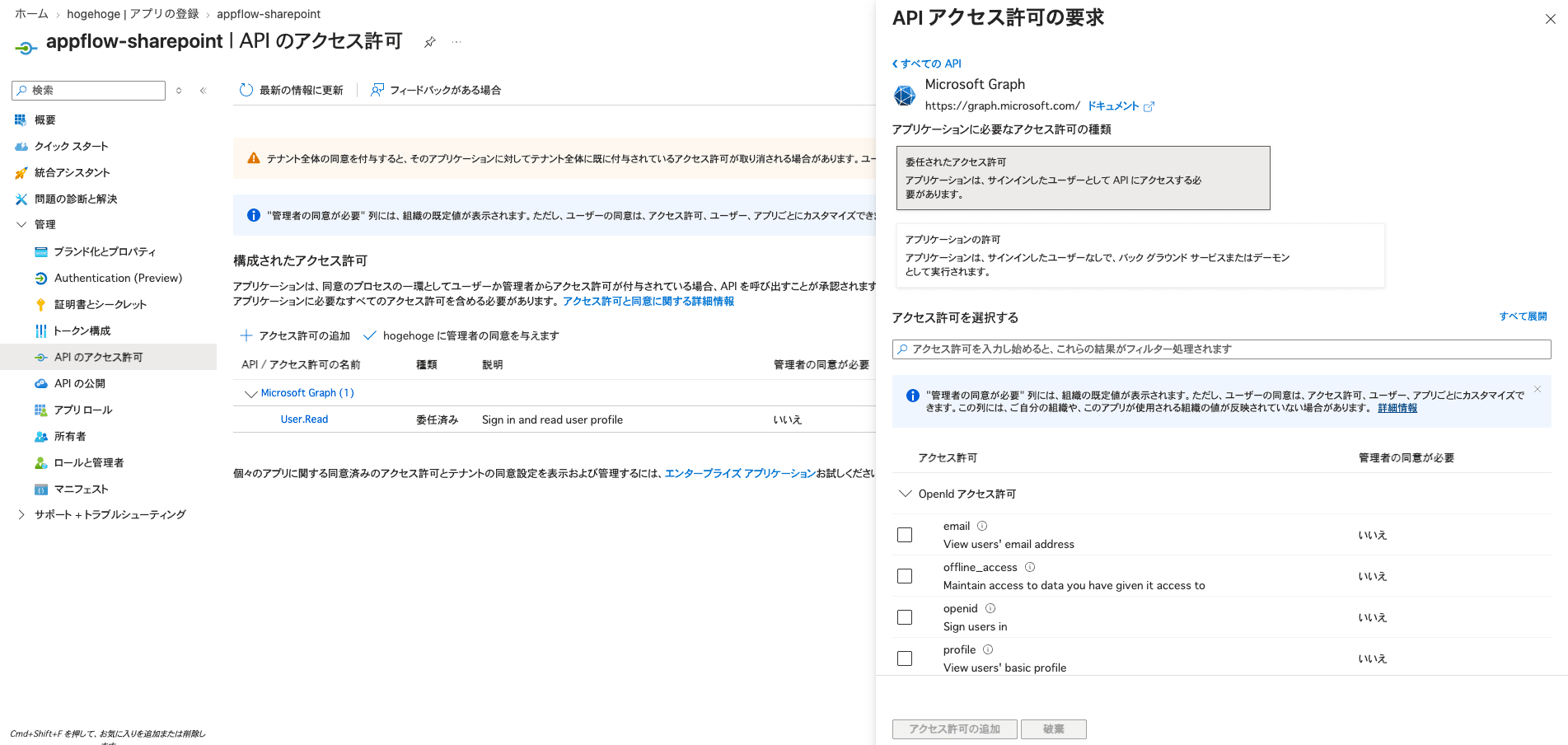Collapse the Microsoft Graph (1) group chevron

(x=251, y=394)
